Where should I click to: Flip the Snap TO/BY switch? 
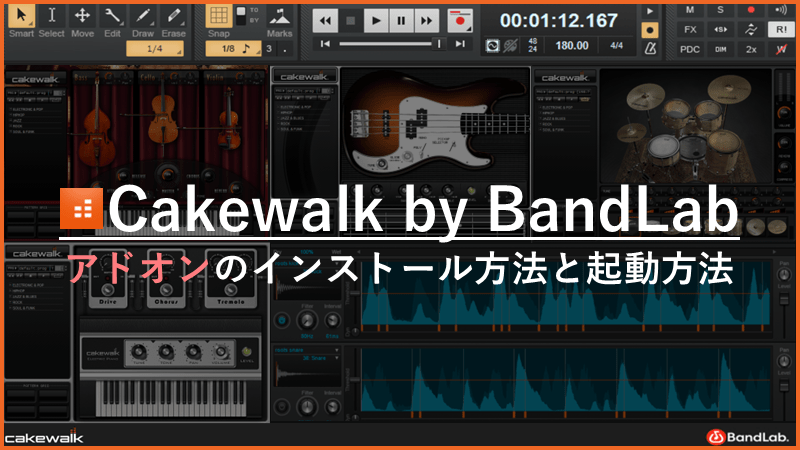[242, 15]
